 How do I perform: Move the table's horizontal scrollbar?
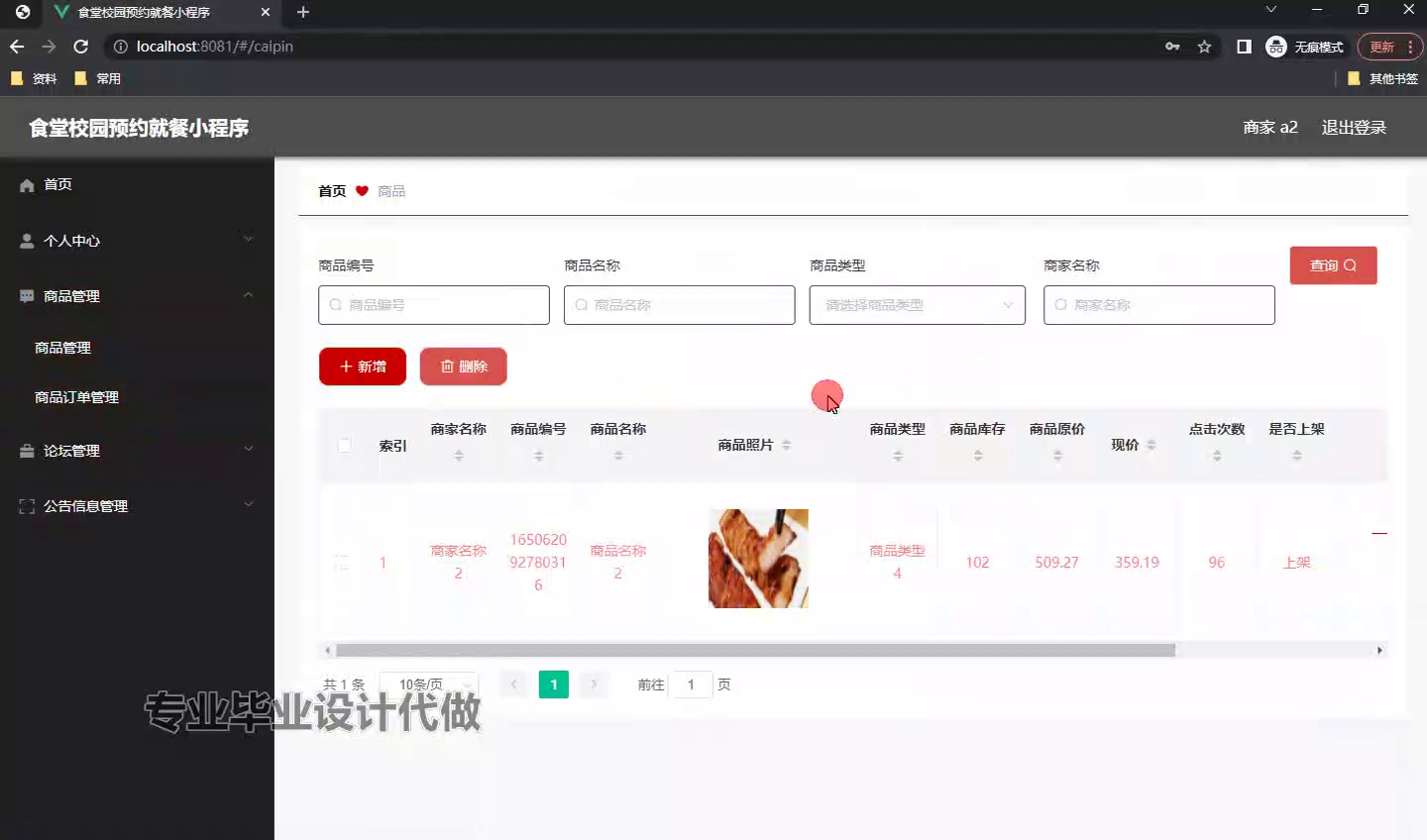[x=755, y=651]
